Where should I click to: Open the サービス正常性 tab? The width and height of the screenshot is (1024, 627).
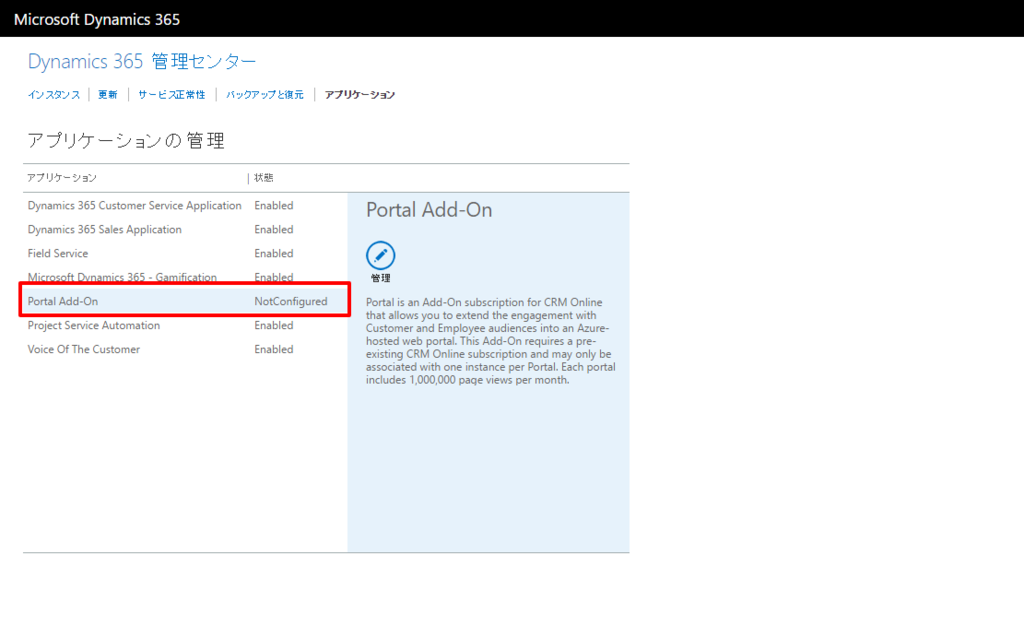click(x=172, y=95)
